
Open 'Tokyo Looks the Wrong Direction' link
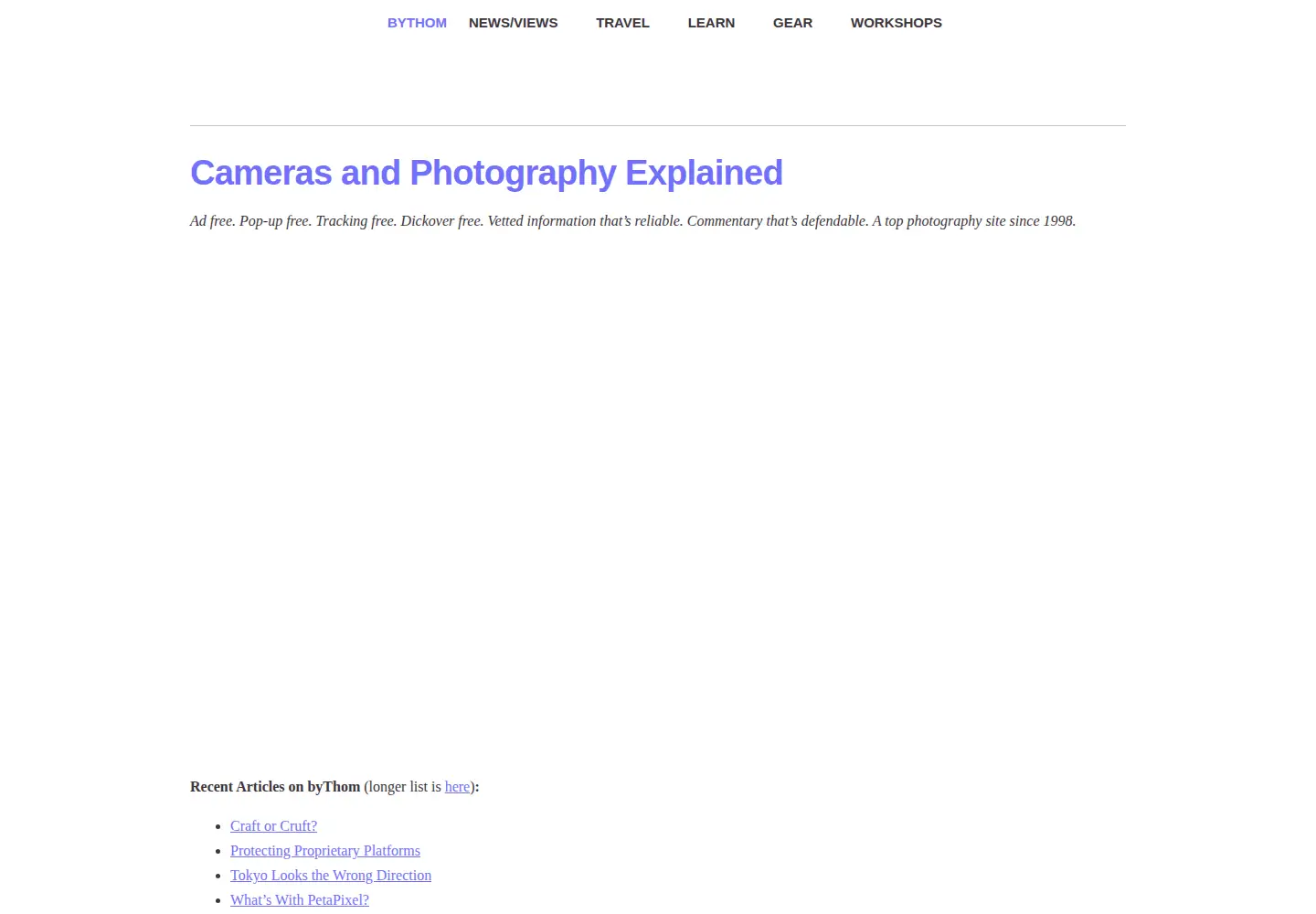click(331, 876)
